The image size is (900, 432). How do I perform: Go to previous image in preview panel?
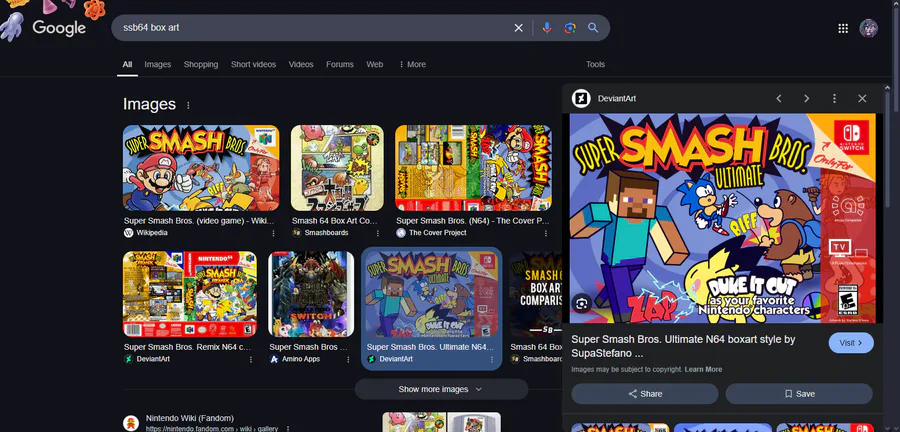pyautogui.click(x=779, y=99)
